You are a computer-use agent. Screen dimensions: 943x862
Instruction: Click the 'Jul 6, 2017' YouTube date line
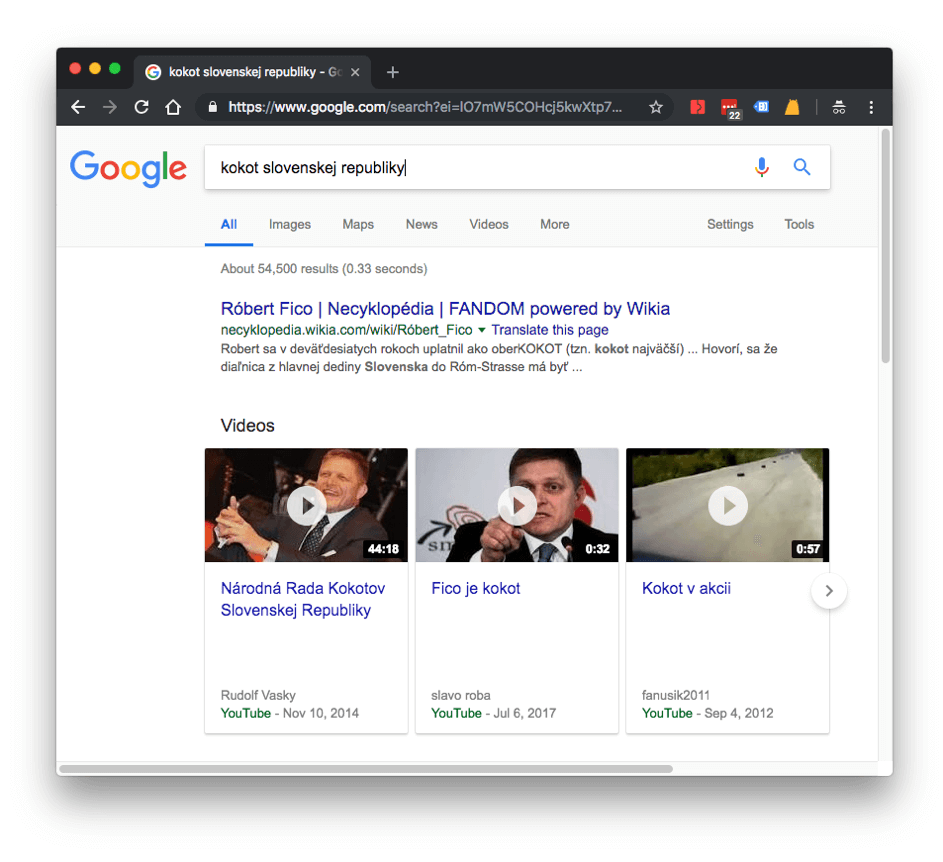(x=493, y=713)
